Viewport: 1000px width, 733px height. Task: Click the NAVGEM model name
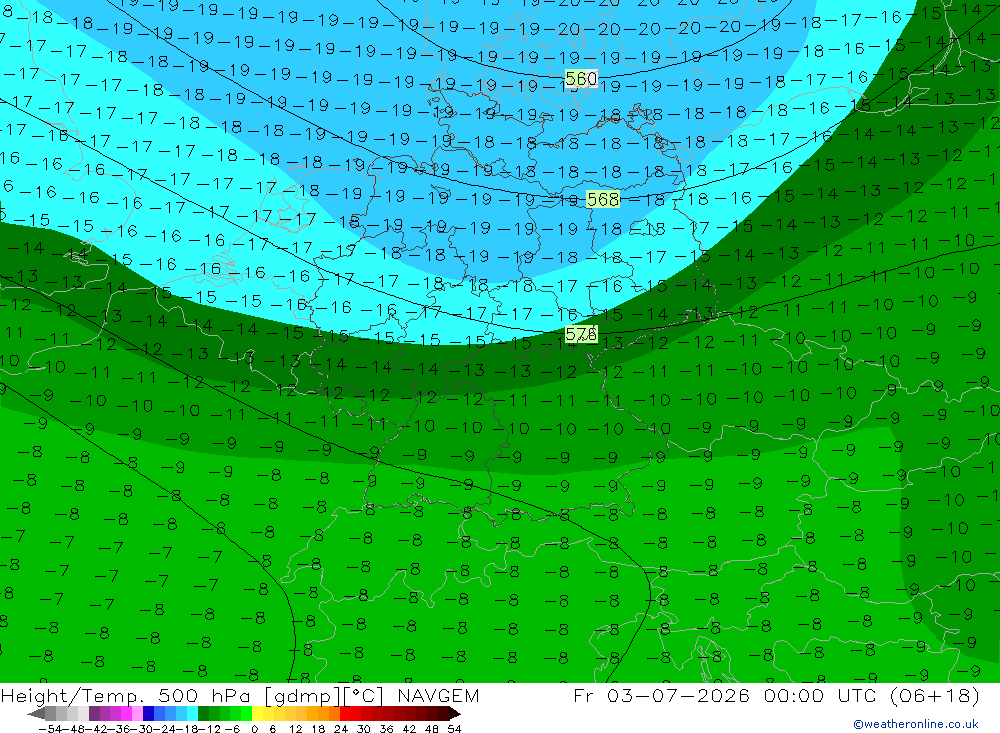coord(438,695)
